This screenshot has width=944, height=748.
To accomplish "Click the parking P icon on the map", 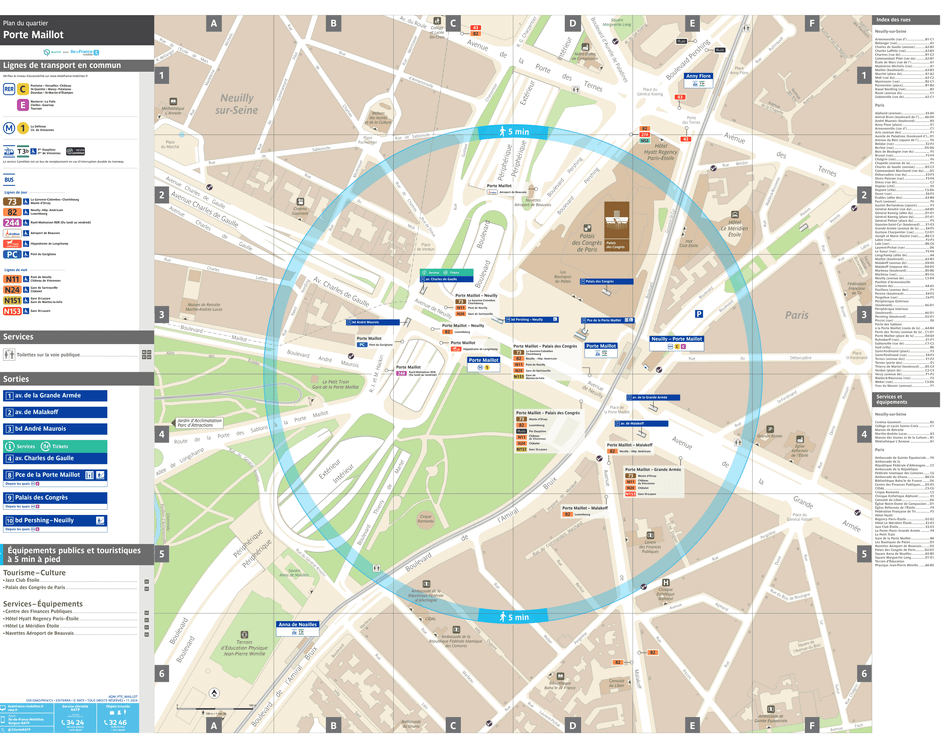I will (700, 315).
